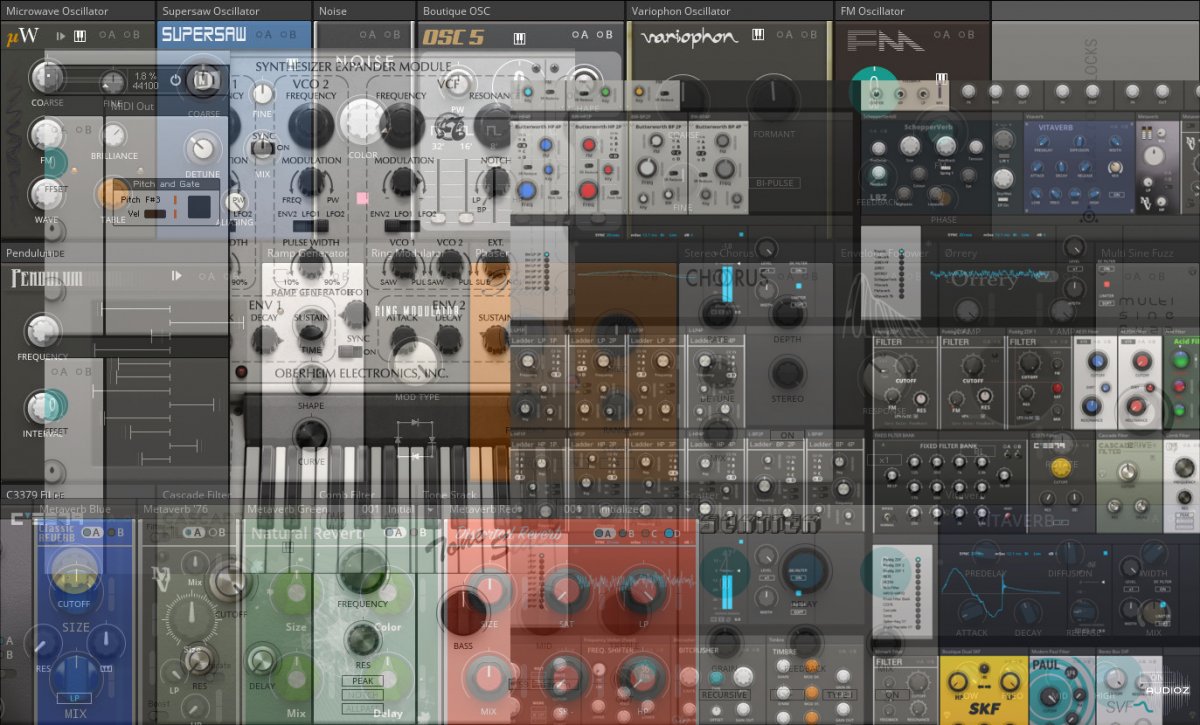
Task: Click the play arrow icon in Microwave Oscillator
Action: (x=61, y=36)
